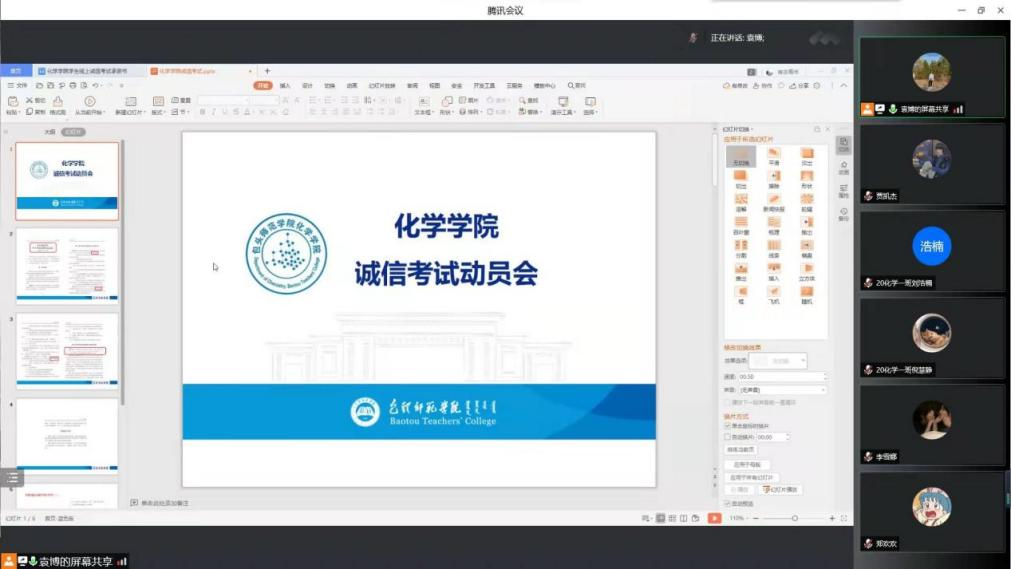This screenshot has height=569, width=1011.
Task: Open the 动画 side panel icon
Action: coord(843,166)
